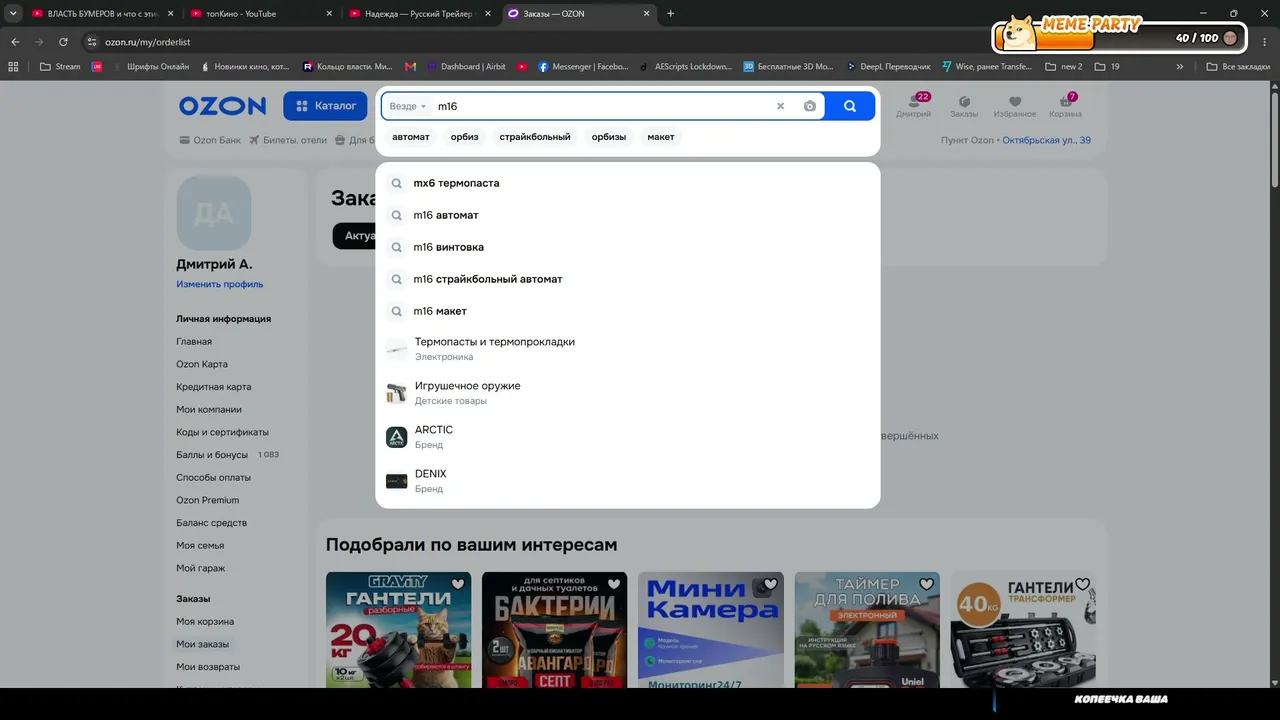This screenshot has height=720, width=1280.
Task: Click the Ozon Банк link
Action: tap(210, 140)
